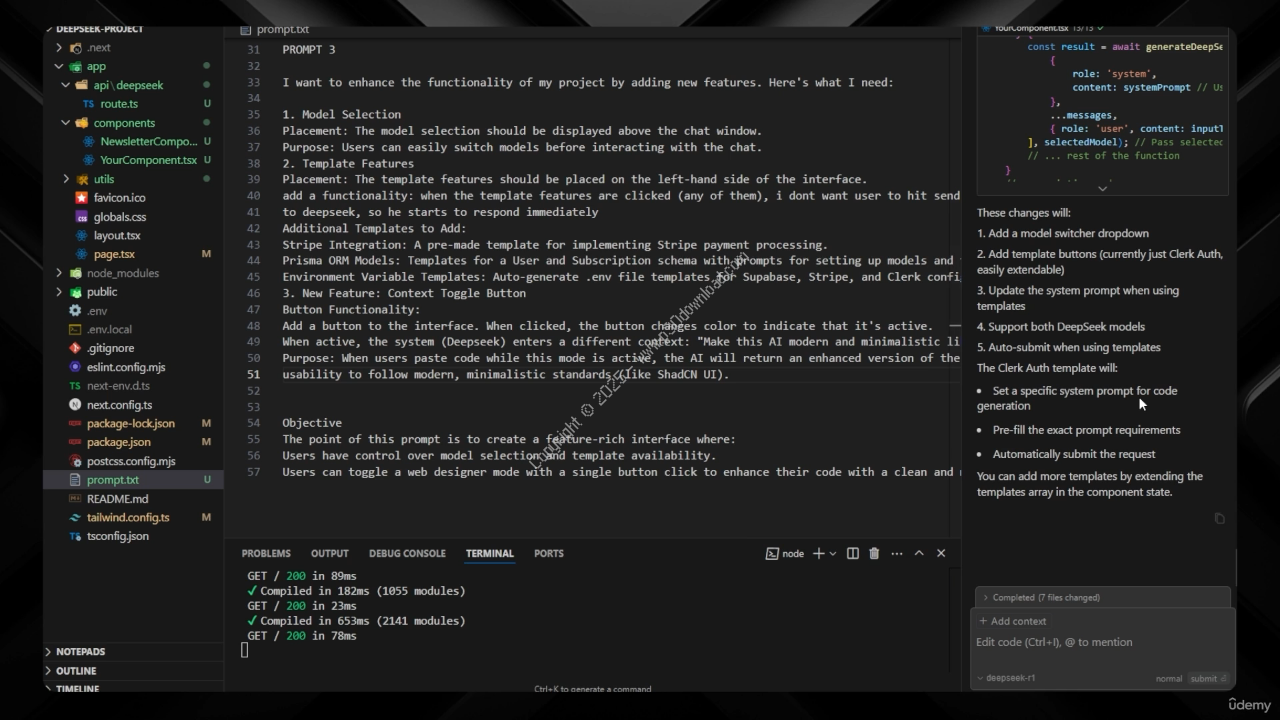Switch to the PROBLEMS tab
Screen dimensions: 1280x720
266,553
